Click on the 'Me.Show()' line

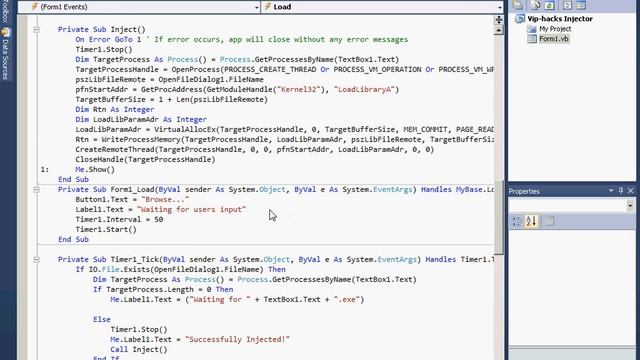[x=95, y=169]
